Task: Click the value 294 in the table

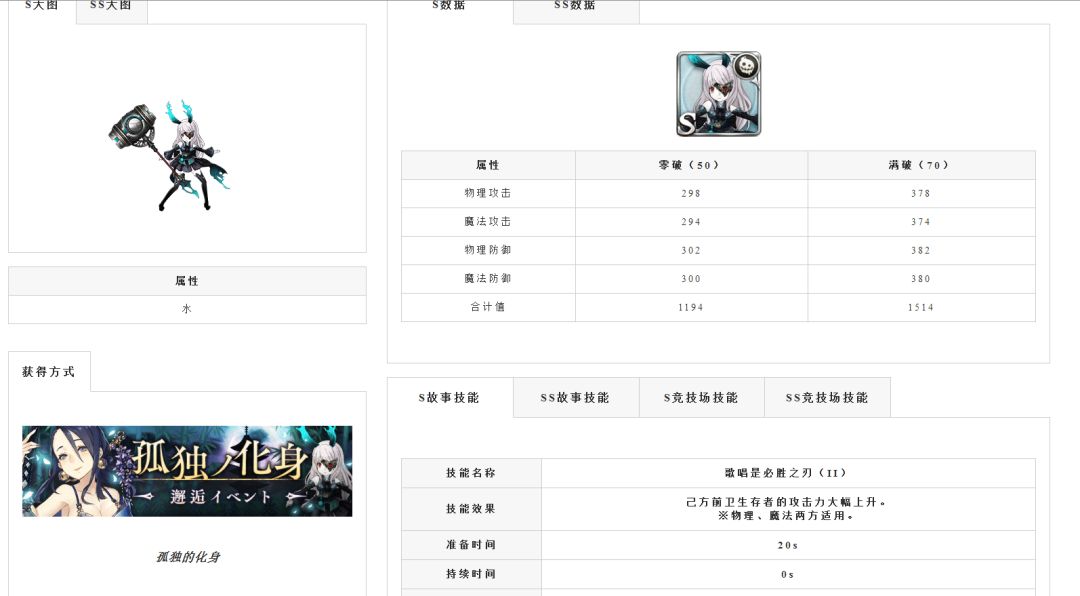Action: pos(691,222)
